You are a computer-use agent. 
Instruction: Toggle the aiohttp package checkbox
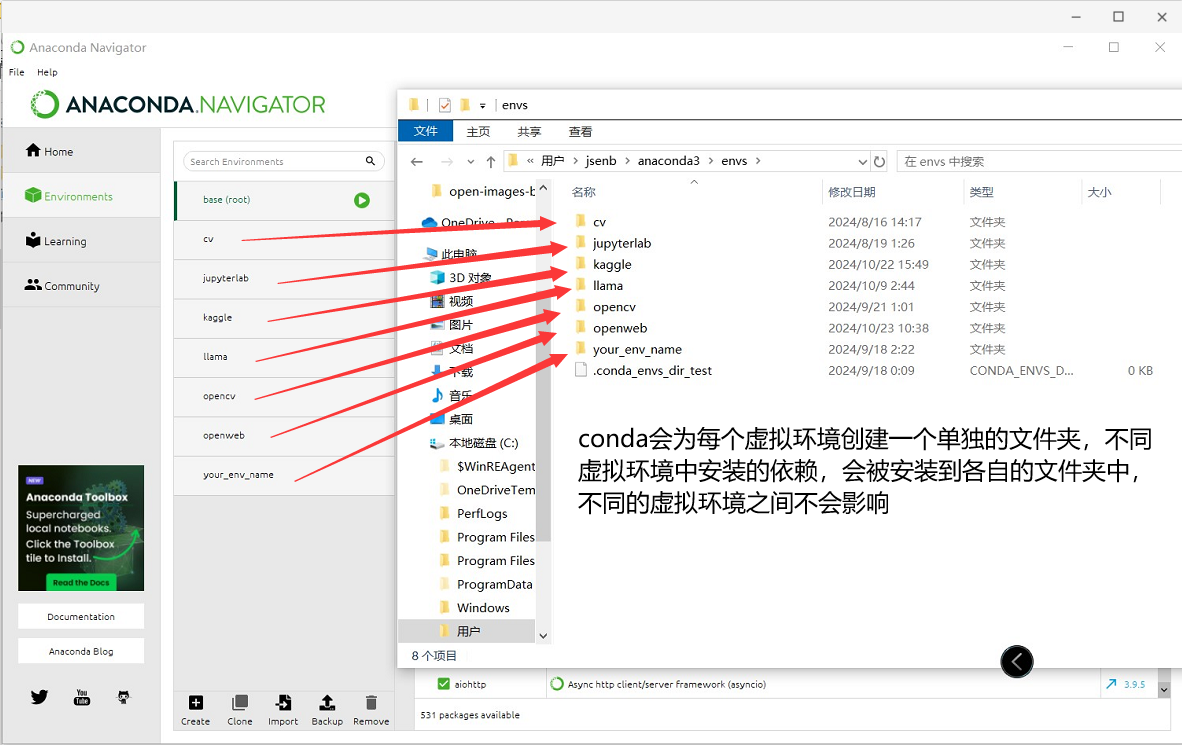443,684
